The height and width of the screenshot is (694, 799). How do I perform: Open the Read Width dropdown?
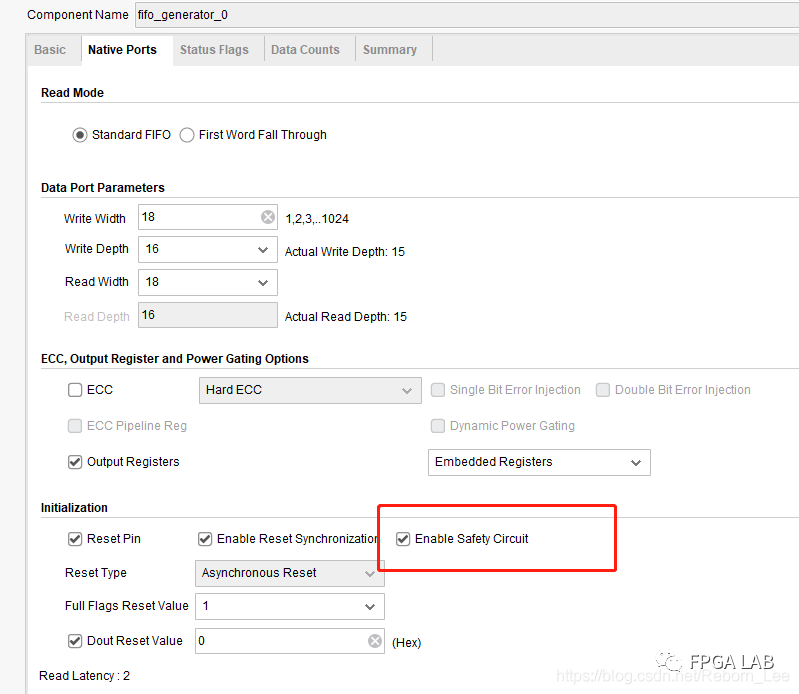(263, 283)
